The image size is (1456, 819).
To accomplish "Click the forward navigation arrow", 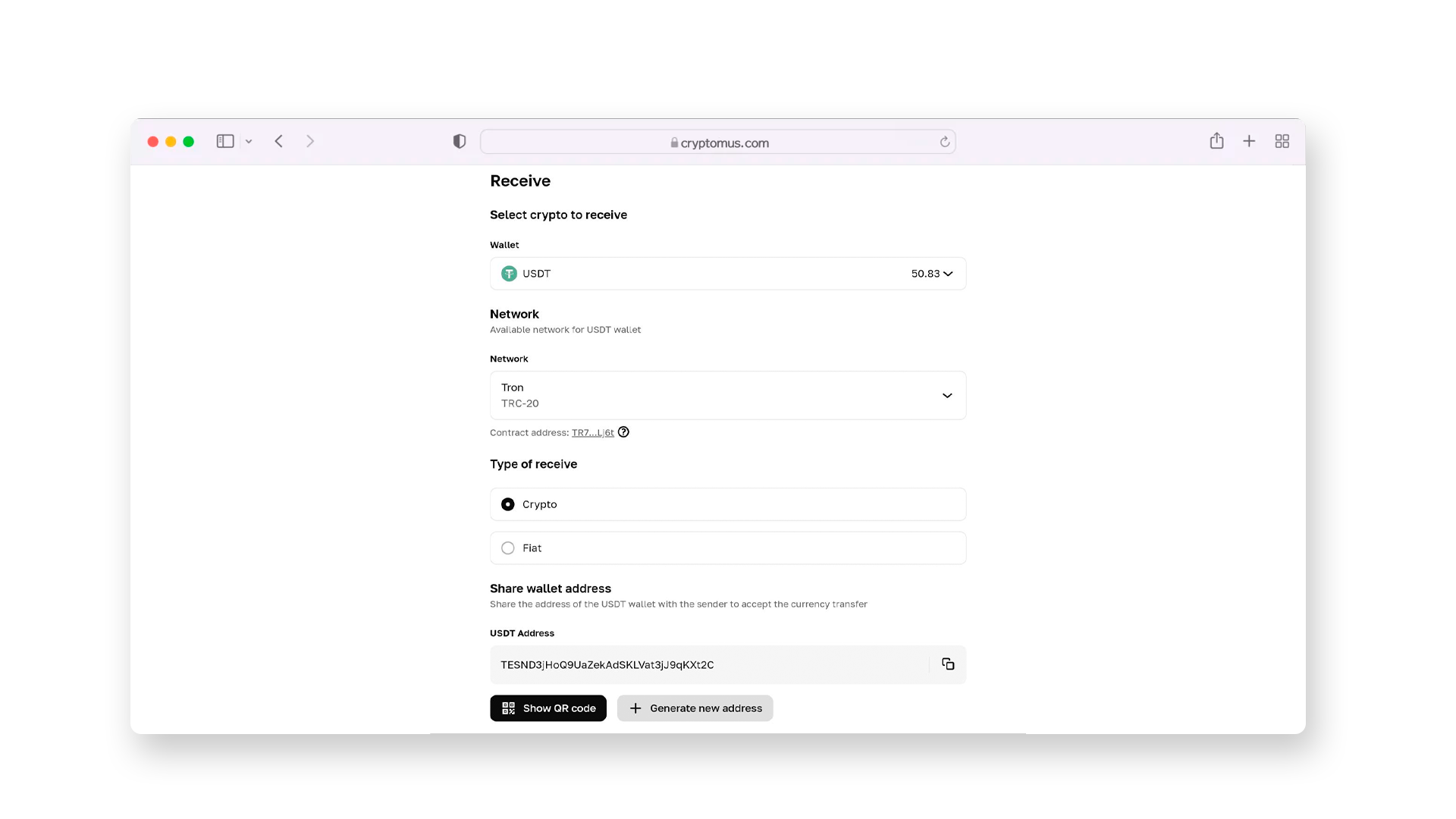I will [x=310, y=142].
